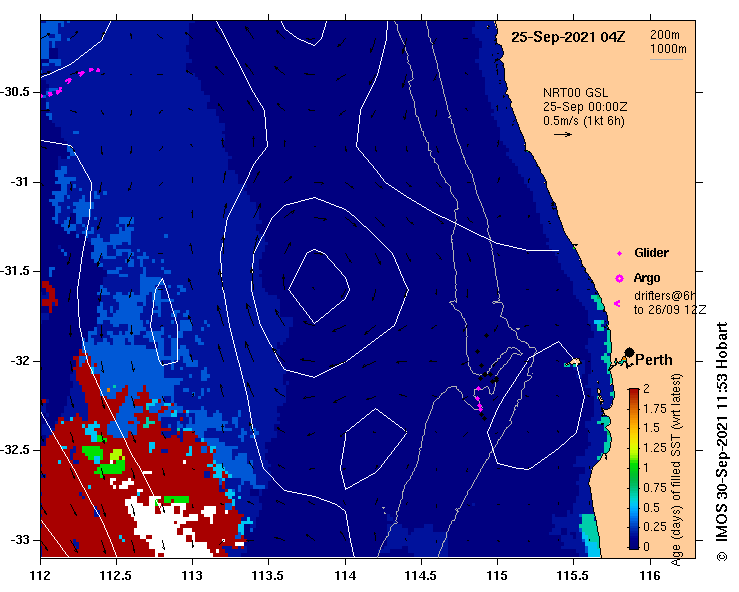Click the latitude axis label -32.5
The image size is (739, 592).
pos(15,450)
